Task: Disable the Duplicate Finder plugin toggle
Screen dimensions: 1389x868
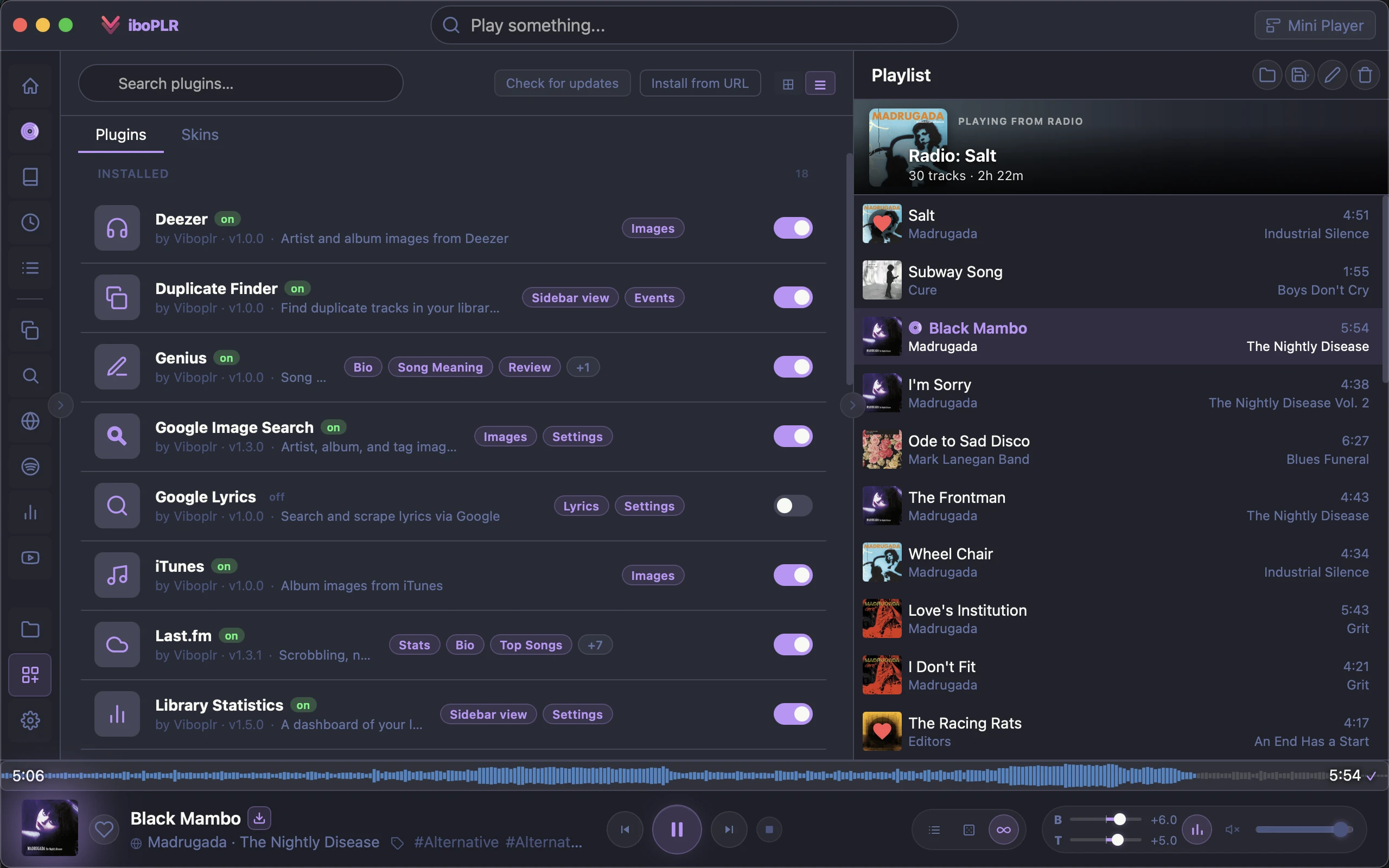Action: click(x=793, y=297)
